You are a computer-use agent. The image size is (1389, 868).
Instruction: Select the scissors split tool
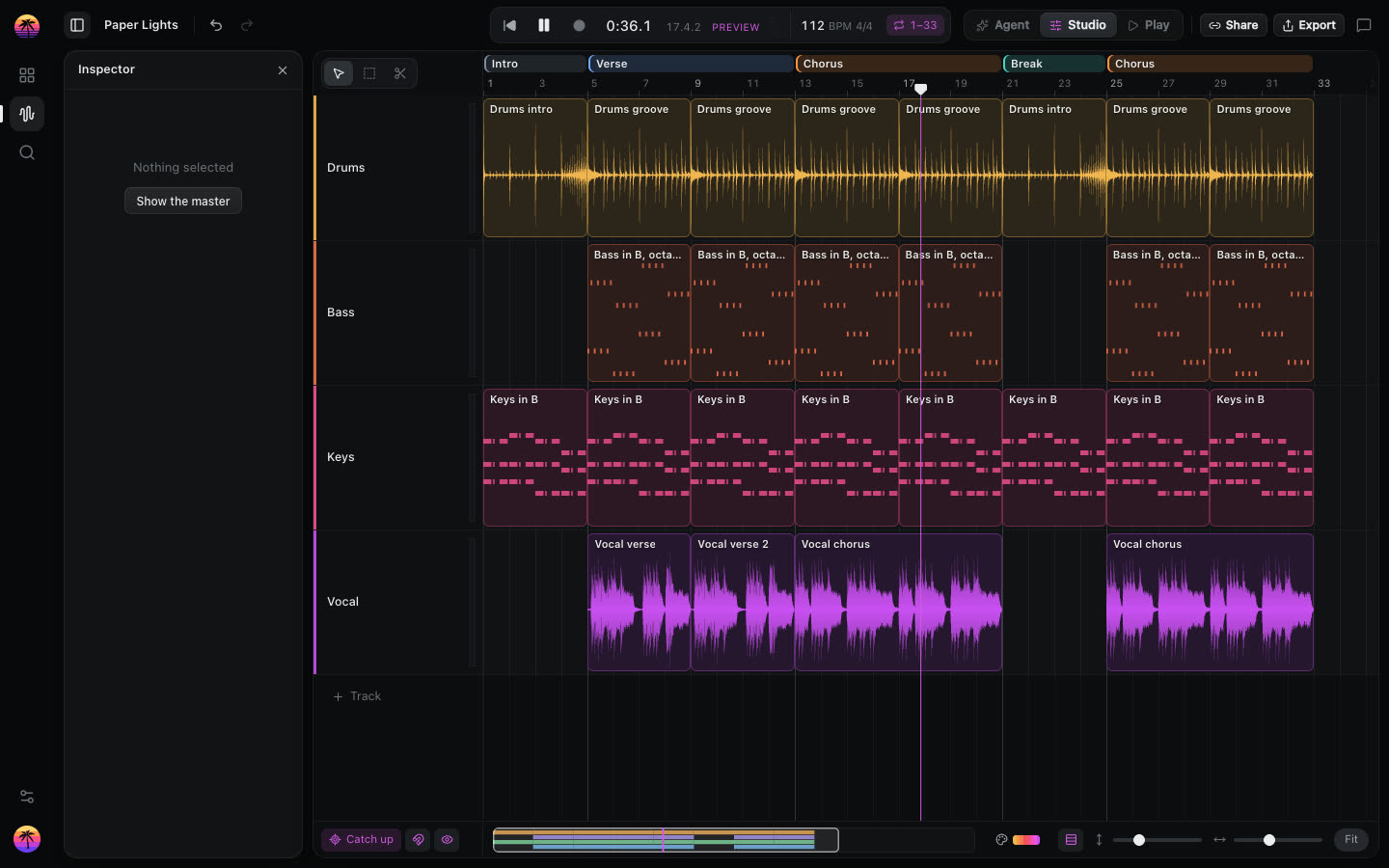click(400, 73)
